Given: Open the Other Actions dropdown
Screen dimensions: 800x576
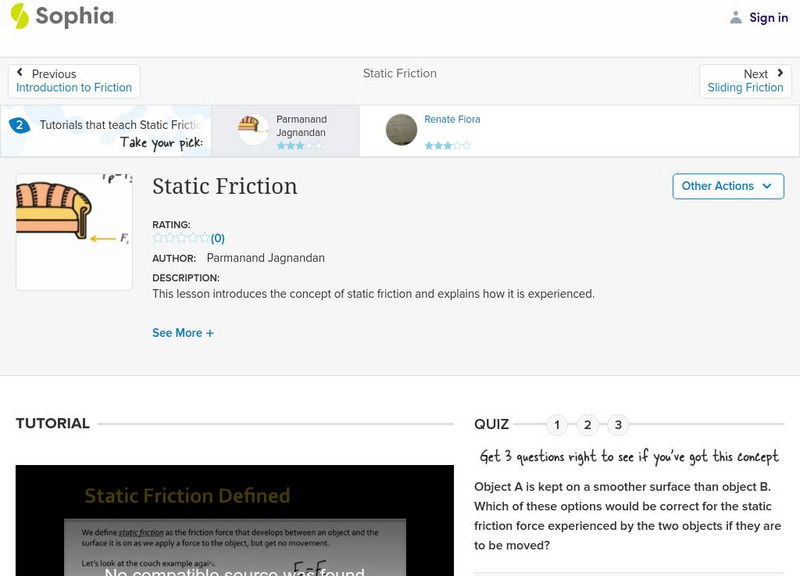Looking at the screenshot, I should [728, 186].
